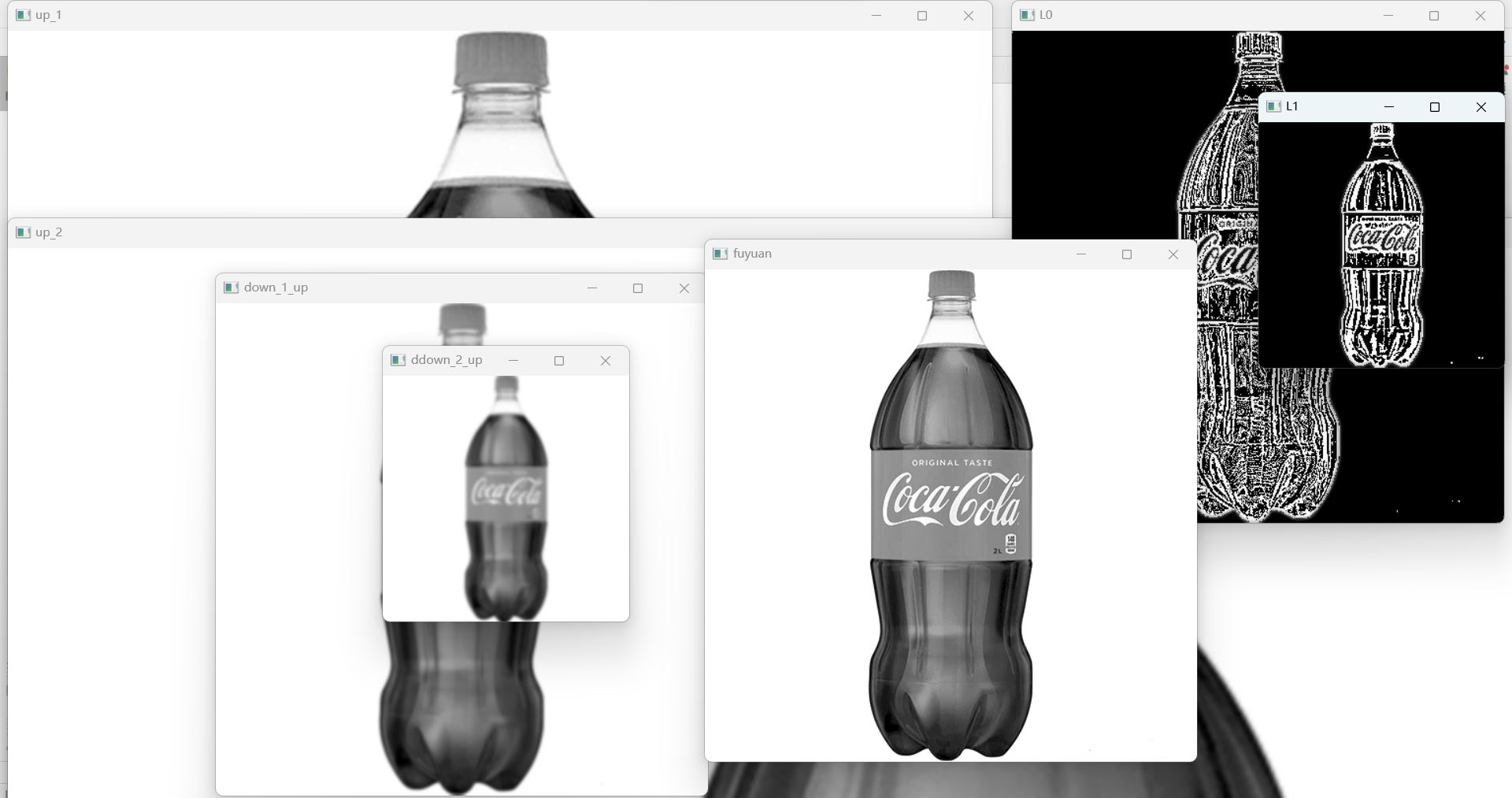This screenshot has height=798, width=1512.
Task: Click the up_2 title text
Action: click(x=49, y=232)
